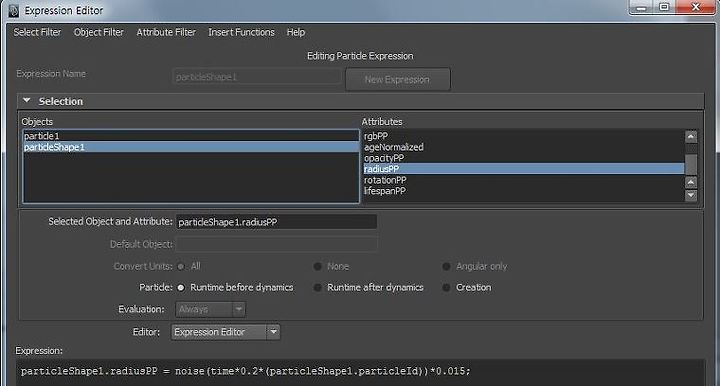Viewport: 720px width, 386px height.
Task: Click the Attributes list top scroll up arrow
Action: (691, 136)
